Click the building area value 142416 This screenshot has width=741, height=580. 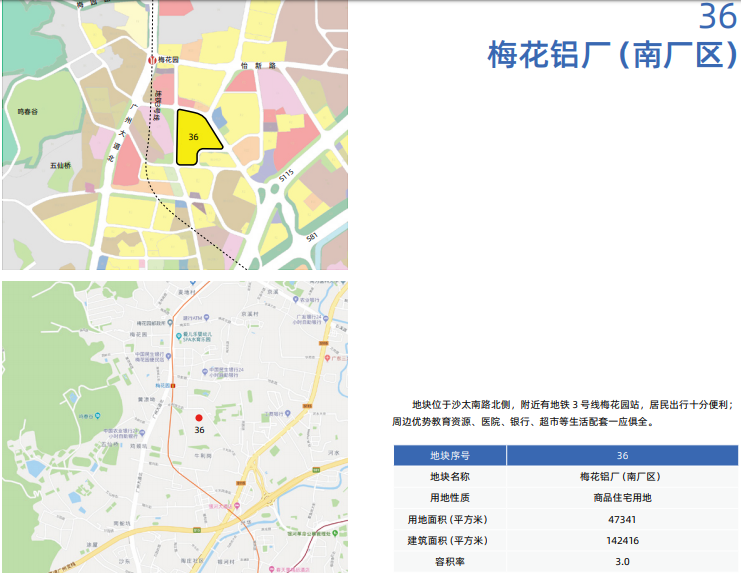(x=622, y=540)
